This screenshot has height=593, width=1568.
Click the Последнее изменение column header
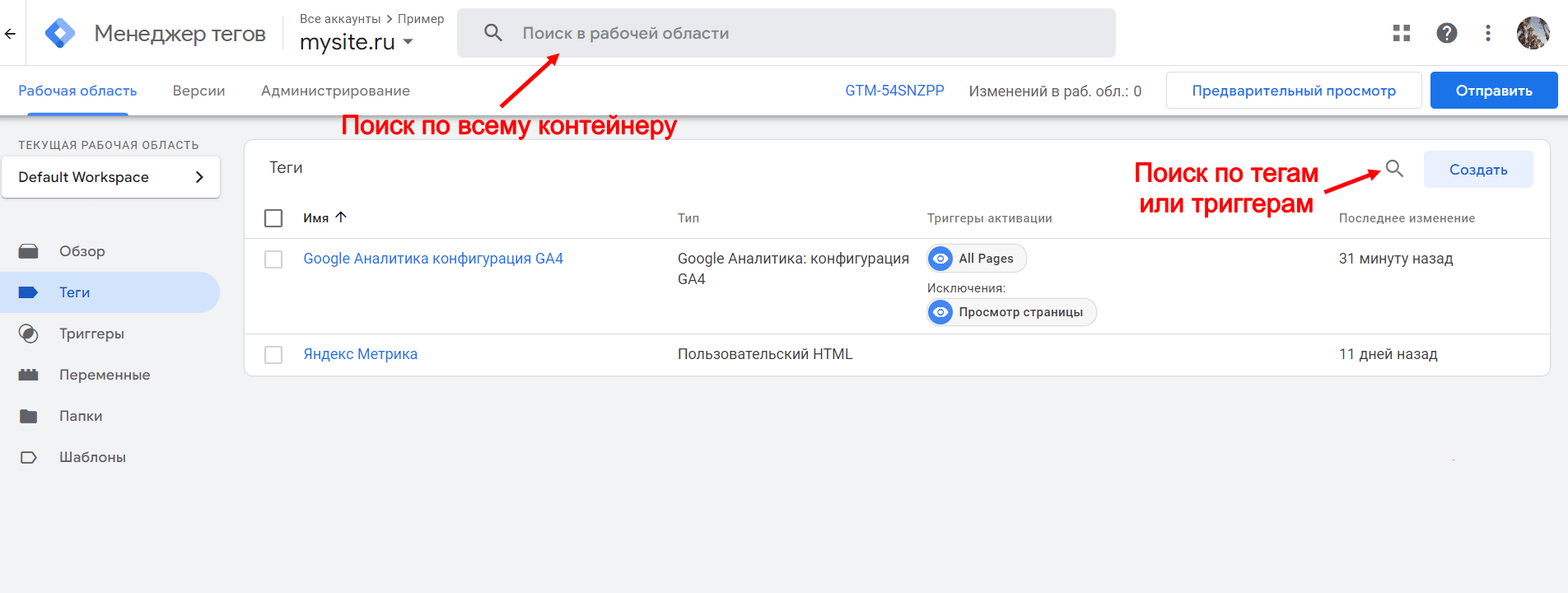coord(1407,218)
